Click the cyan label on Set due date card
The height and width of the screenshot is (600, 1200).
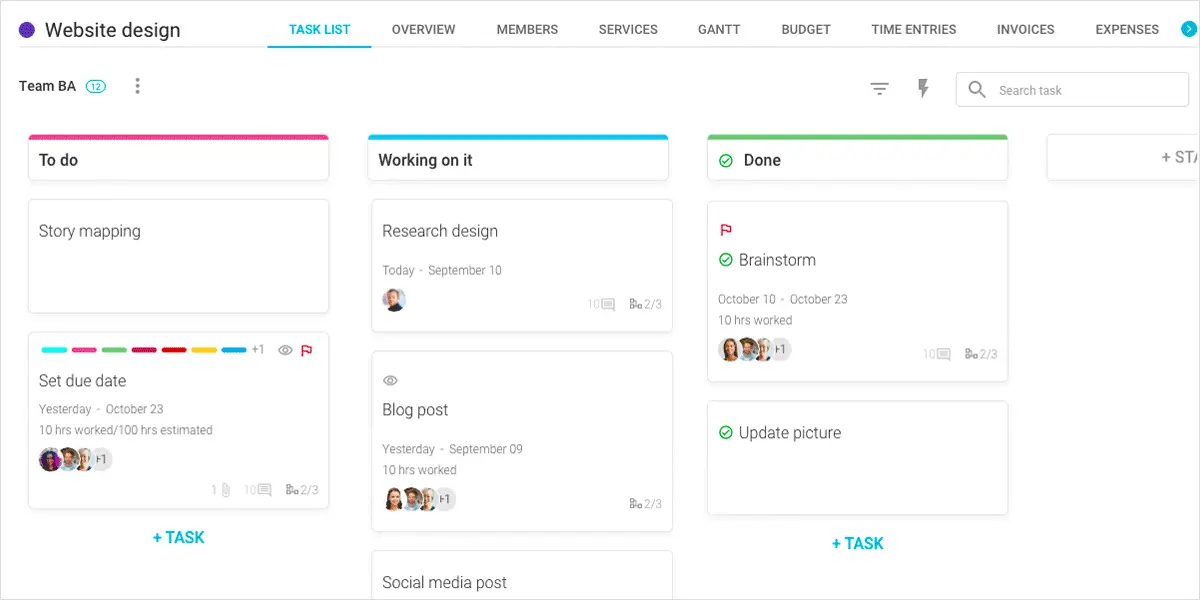pyautogui.click(x=54, y=350)
